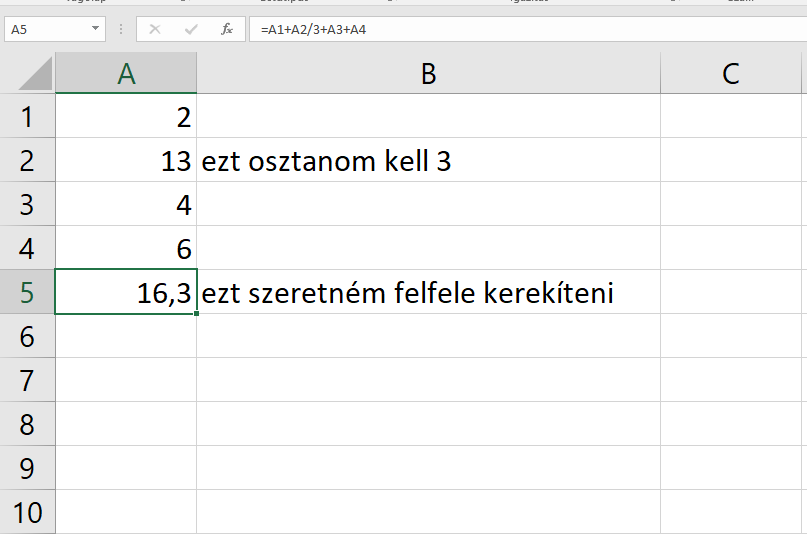
Task: Select row 1 header
Action: tap(27, 116)
